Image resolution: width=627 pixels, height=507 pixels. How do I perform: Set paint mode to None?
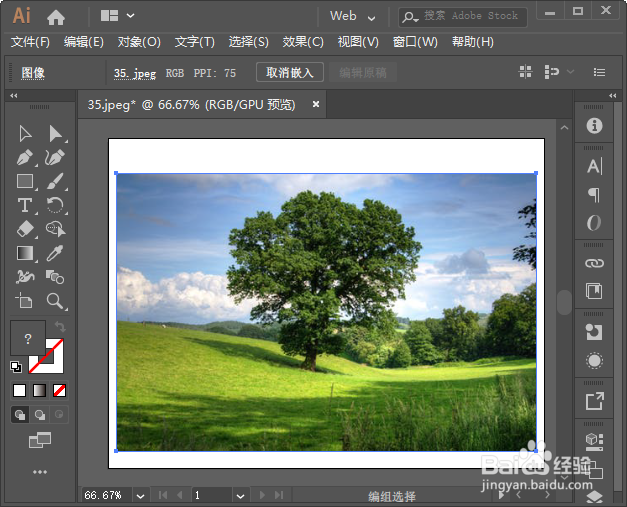(x=60, y=390)
